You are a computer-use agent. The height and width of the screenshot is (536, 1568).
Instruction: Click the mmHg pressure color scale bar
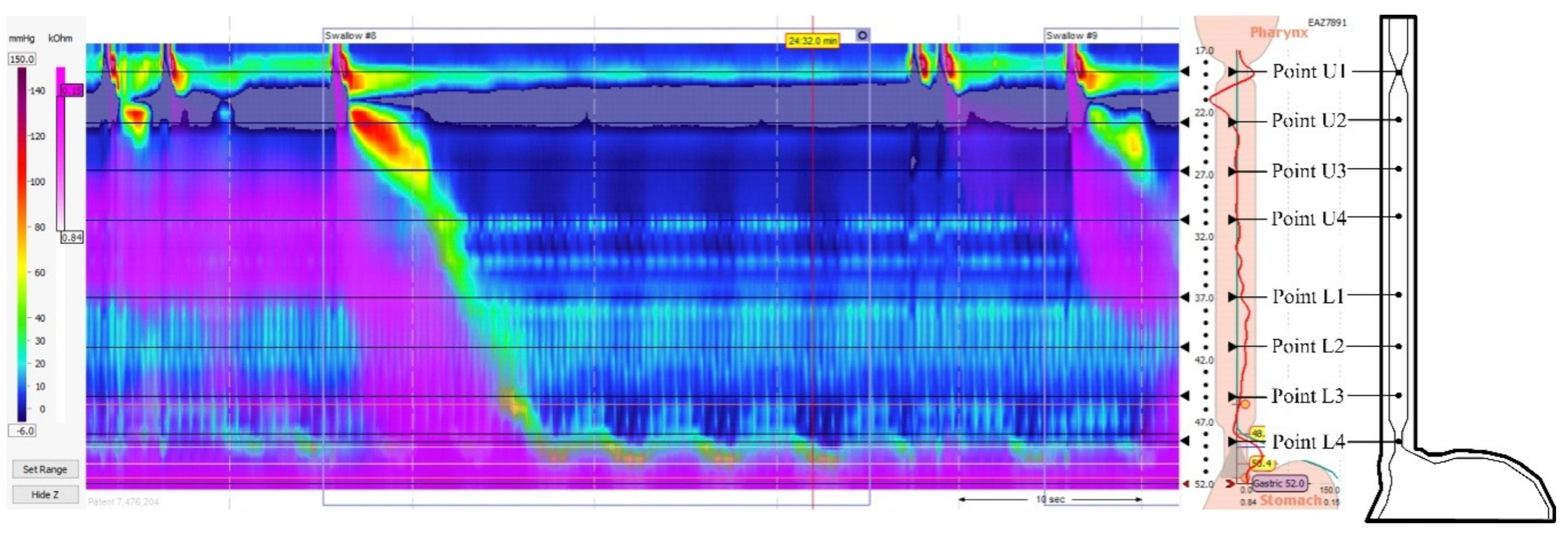coord(22,243)
